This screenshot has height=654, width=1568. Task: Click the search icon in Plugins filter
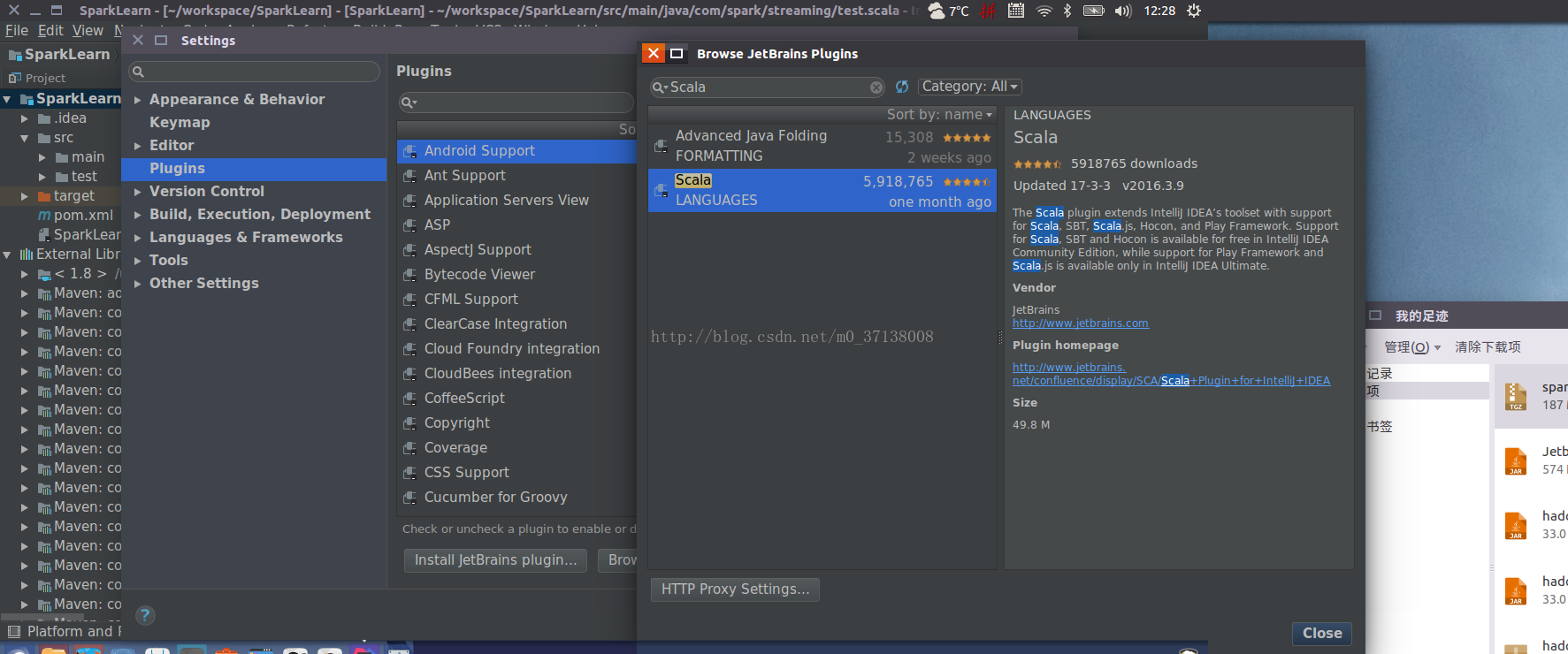[409, 103]
